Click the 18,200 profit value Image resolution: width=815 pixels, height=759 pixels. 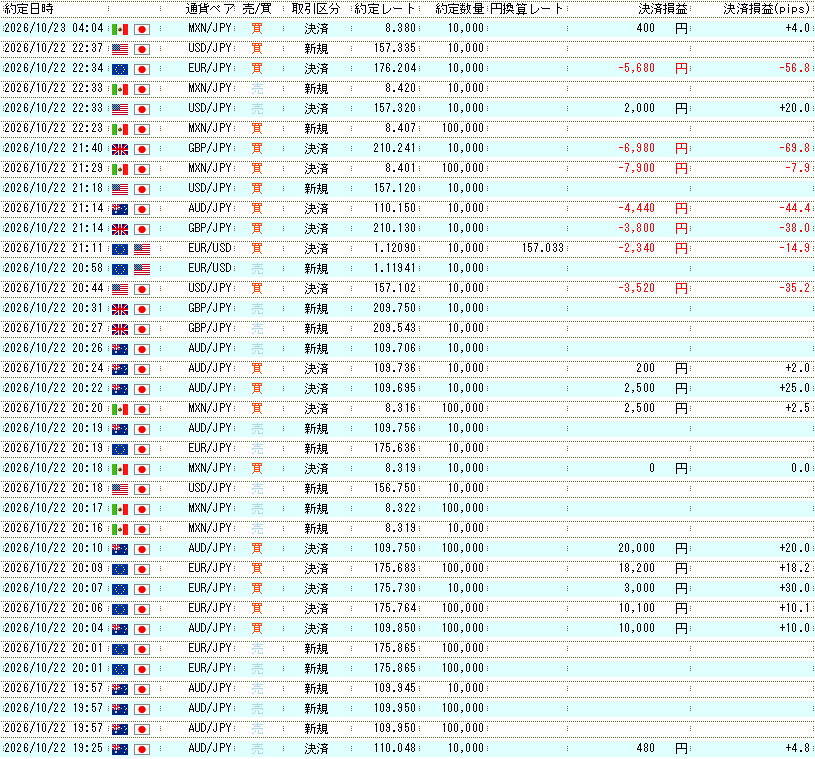click(637, 568)
